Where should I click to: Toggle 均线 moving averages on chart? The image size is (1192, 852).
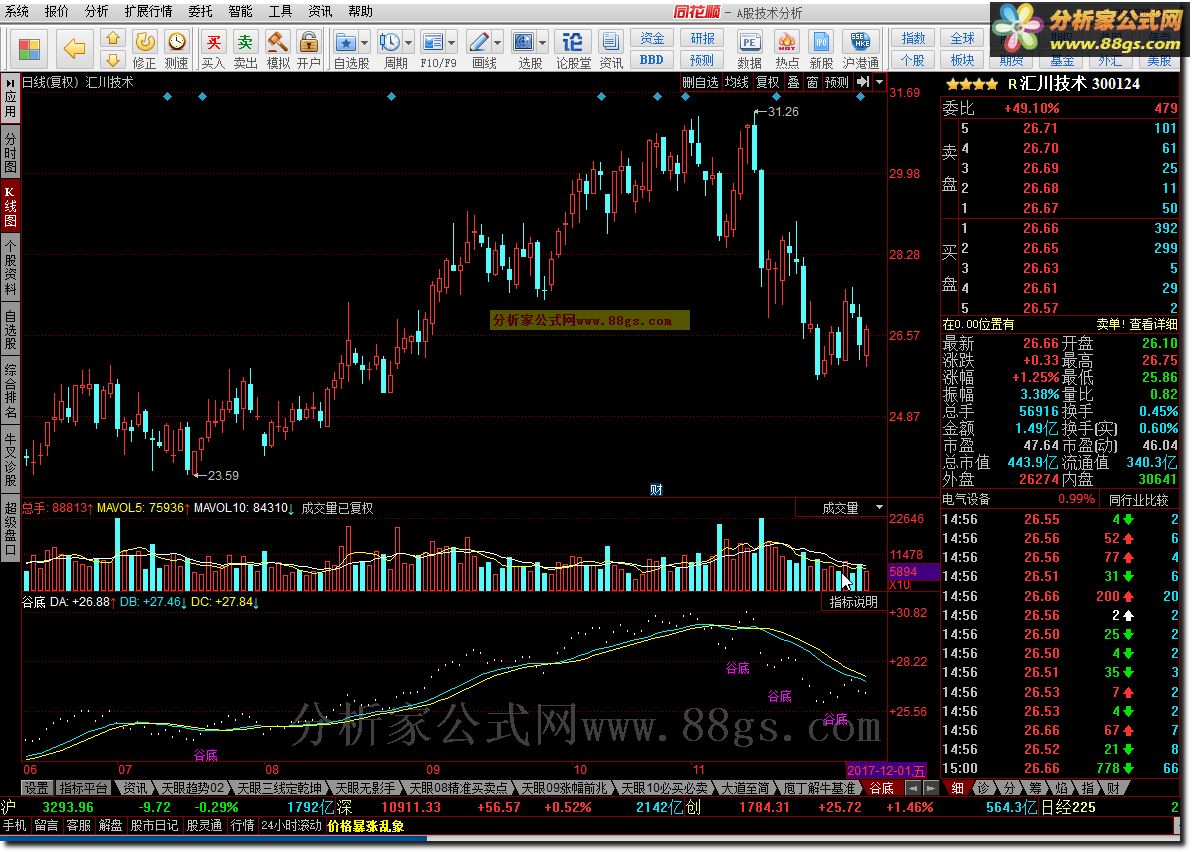point(736,82)
